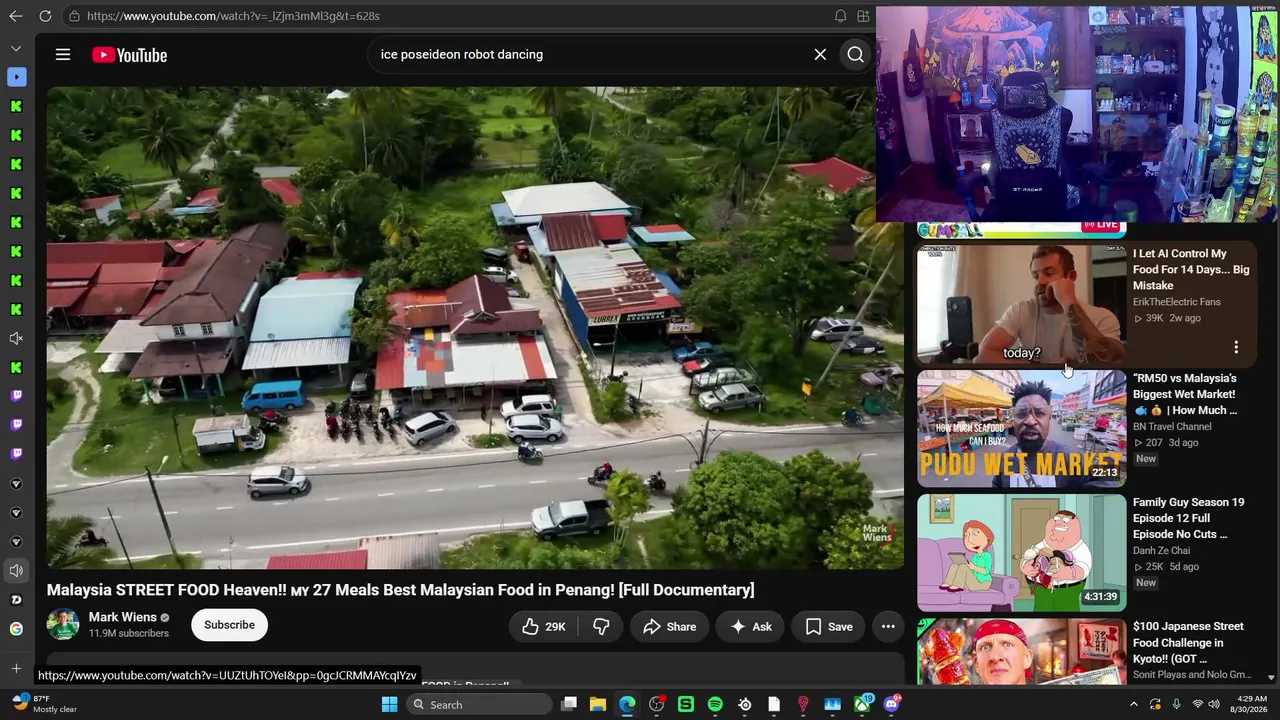Dislike the video with the thumbs-down button
Viewport: 1280px width, 720px height.
[601, 627]
